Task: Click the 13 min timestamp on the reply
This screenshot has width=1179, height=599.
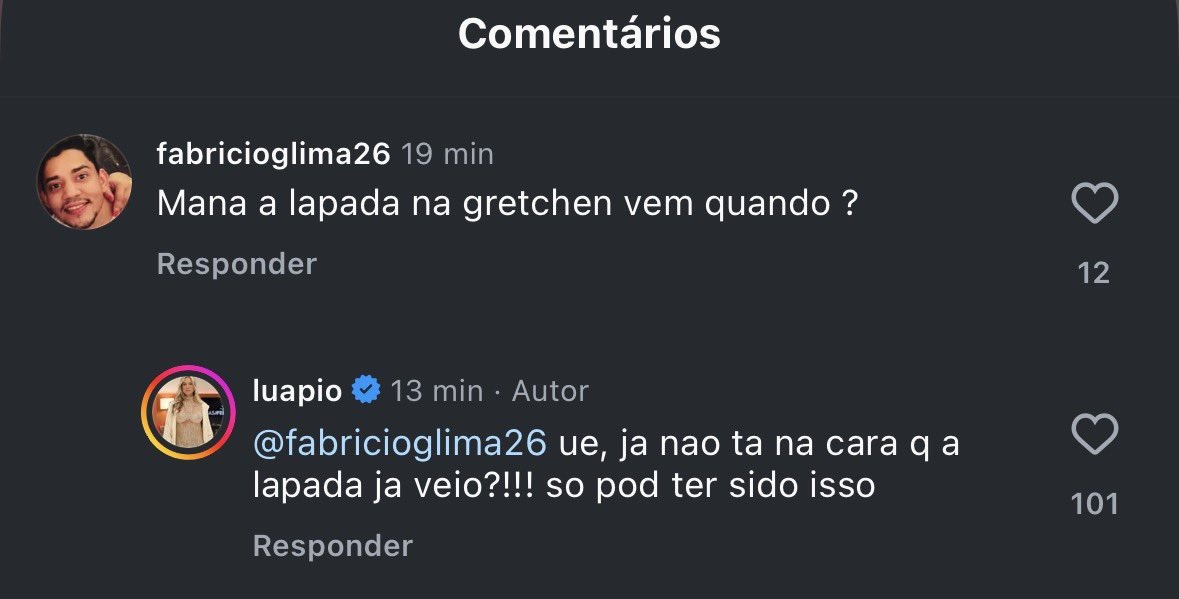Action: pos(437,391)
